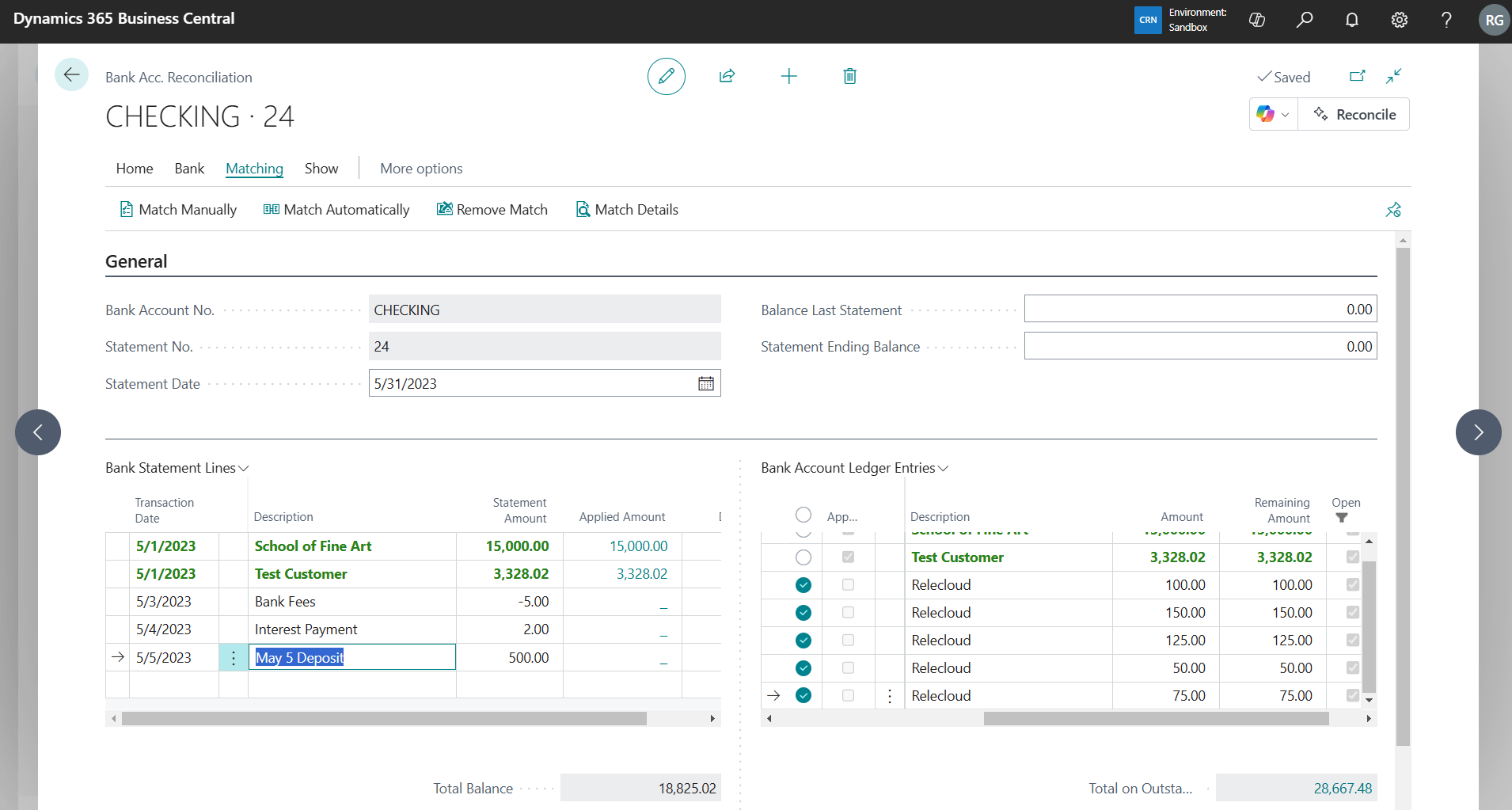Open row options for Relecloud 75.00 entry

point(890,696)
